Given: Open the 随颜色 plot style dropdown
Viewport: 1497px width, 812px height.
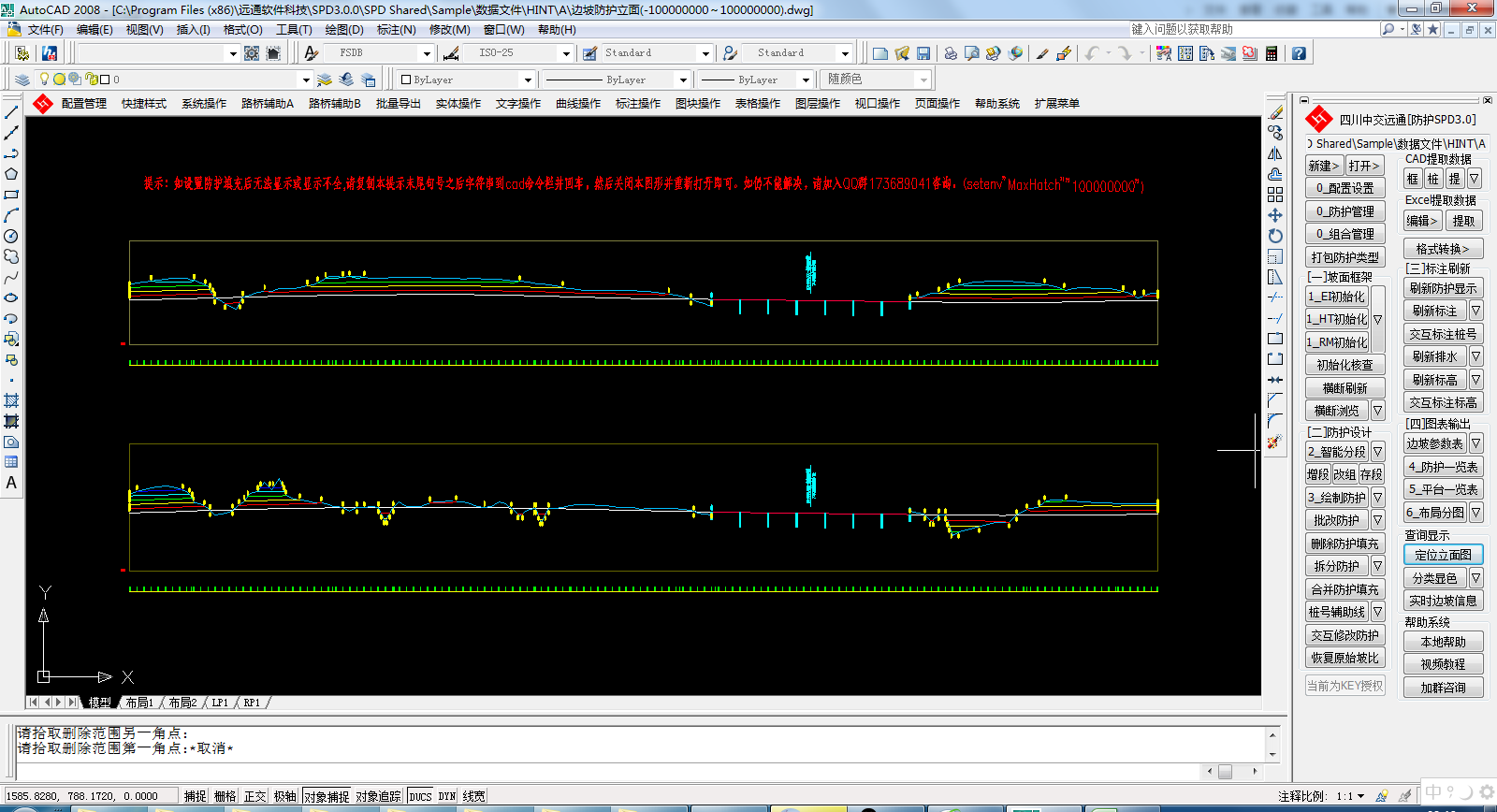Looking at the screenshot, I should click(924, 80).
